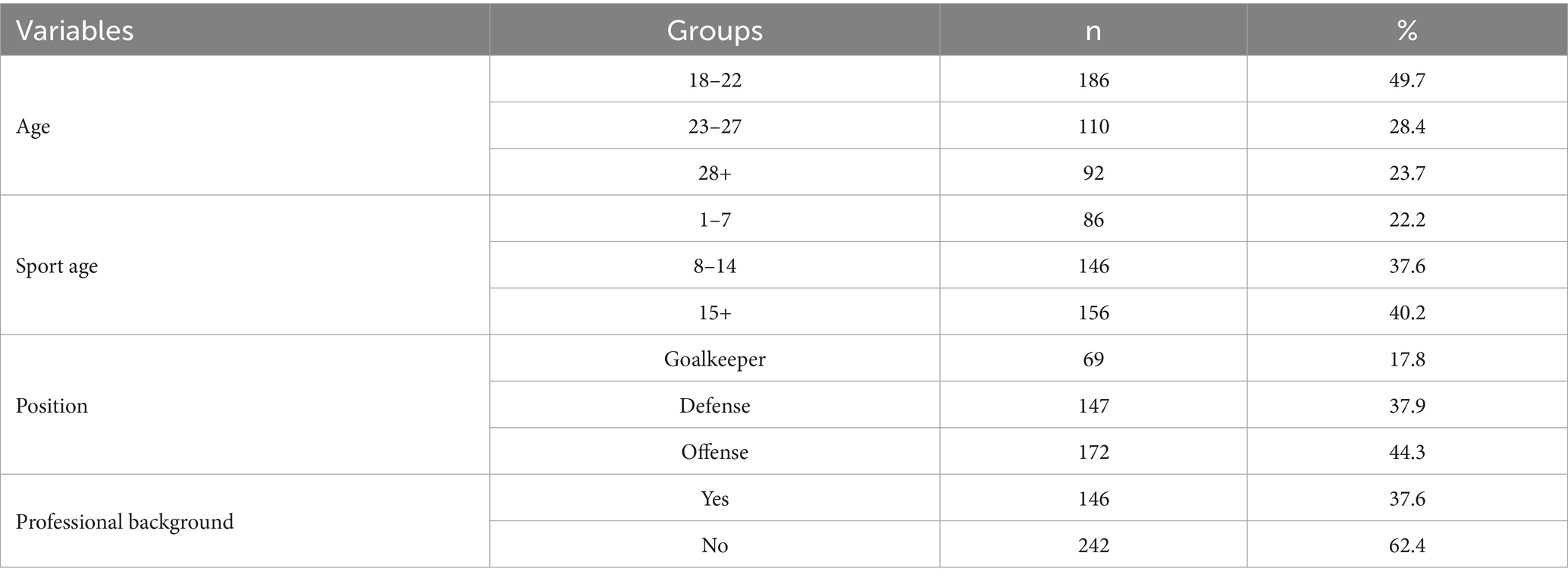Select the 28+ age group cell
This screenshot has width=1568, height=581.
point(714,173)
